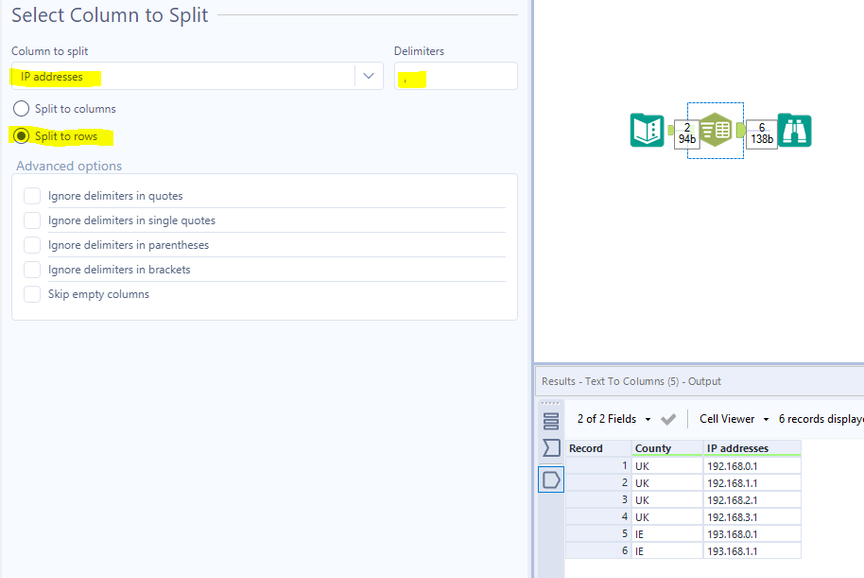Show the results summary sigma icon

click(x=550, y=447)
